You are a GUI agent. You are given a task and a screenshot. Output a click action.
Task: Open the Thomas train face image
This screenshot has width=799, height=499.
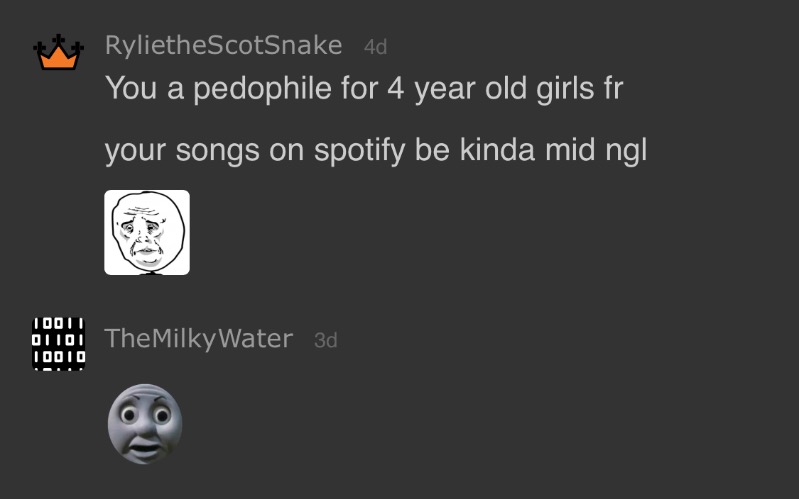coord(145,424)
